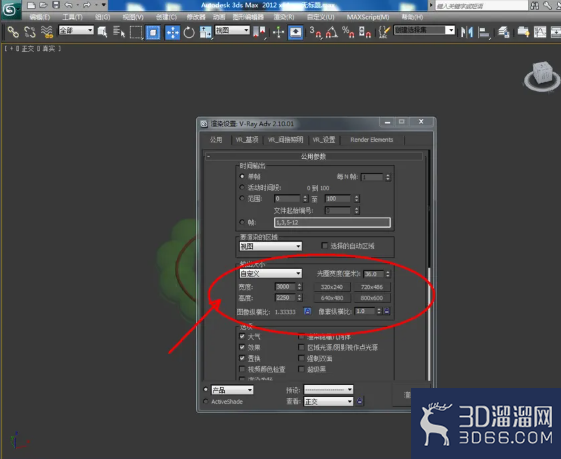The height and width of the screenshot is (459, 561).
Task: Toggle the image aspect ratio lock icon
Action: pyautogui.click(x=307, y=311)
